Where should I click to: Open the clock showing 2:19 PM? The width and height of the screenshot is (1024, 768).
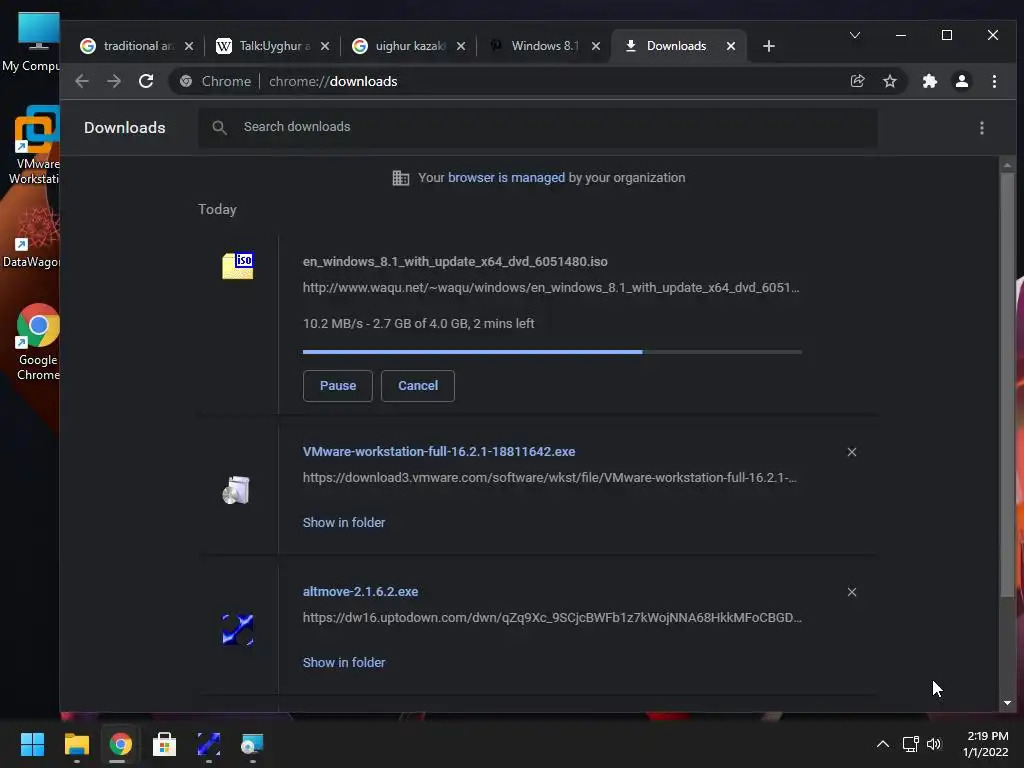[x=986, y=744]
